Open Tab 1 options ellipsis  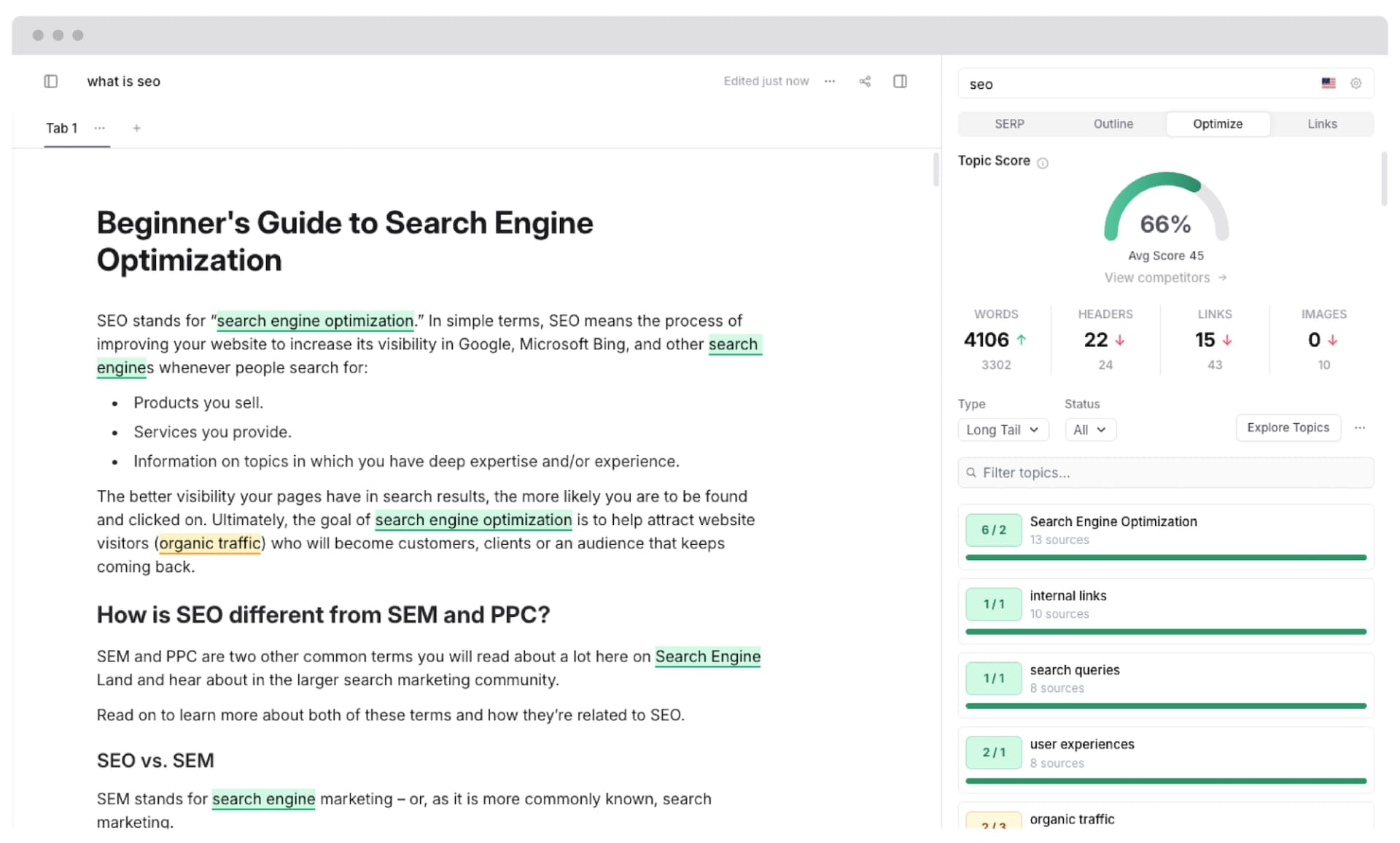coord(100,128)
